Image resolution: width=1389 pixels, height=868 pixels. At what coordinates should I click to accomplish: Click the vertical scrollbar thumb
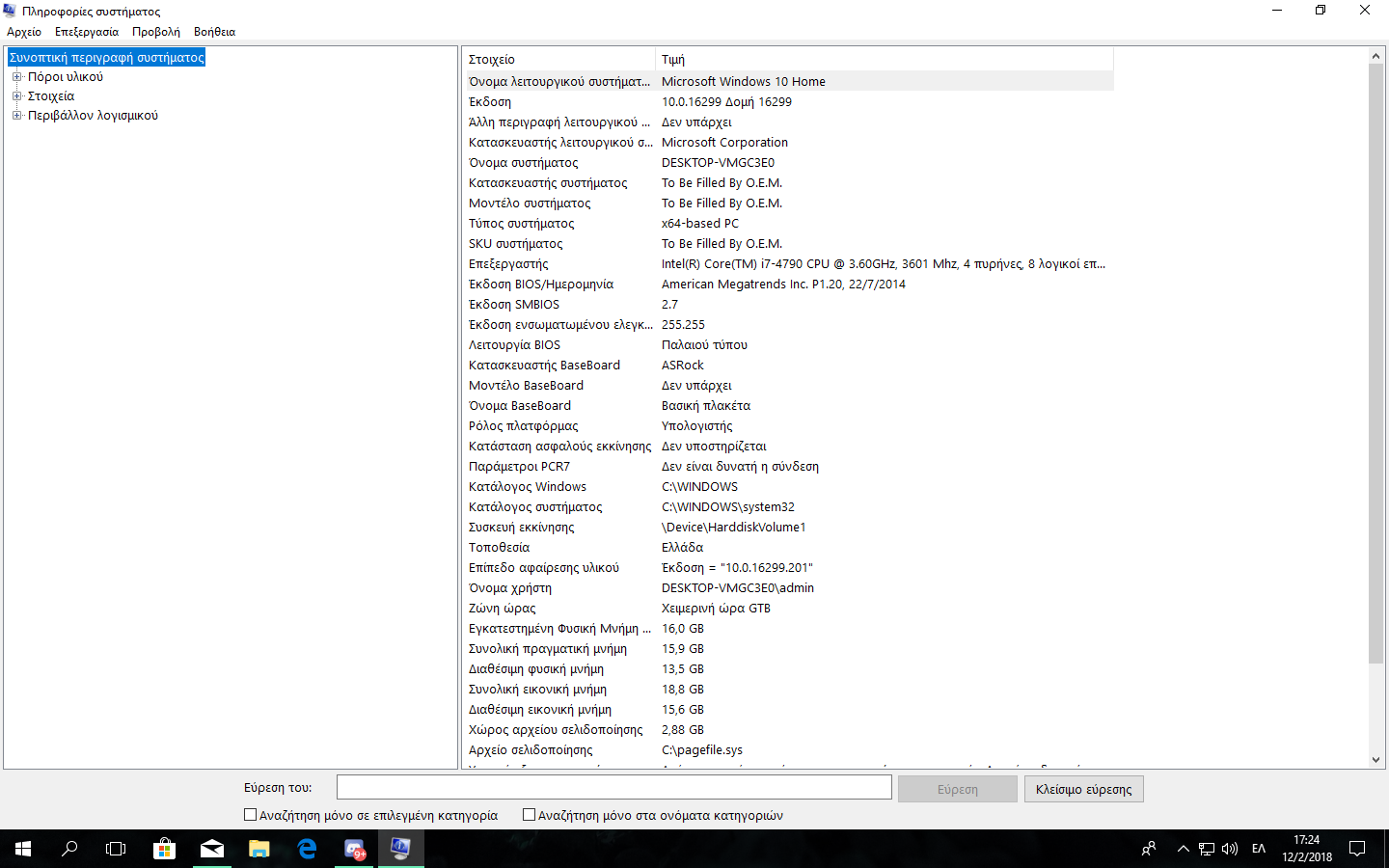tap(1376, 364)
